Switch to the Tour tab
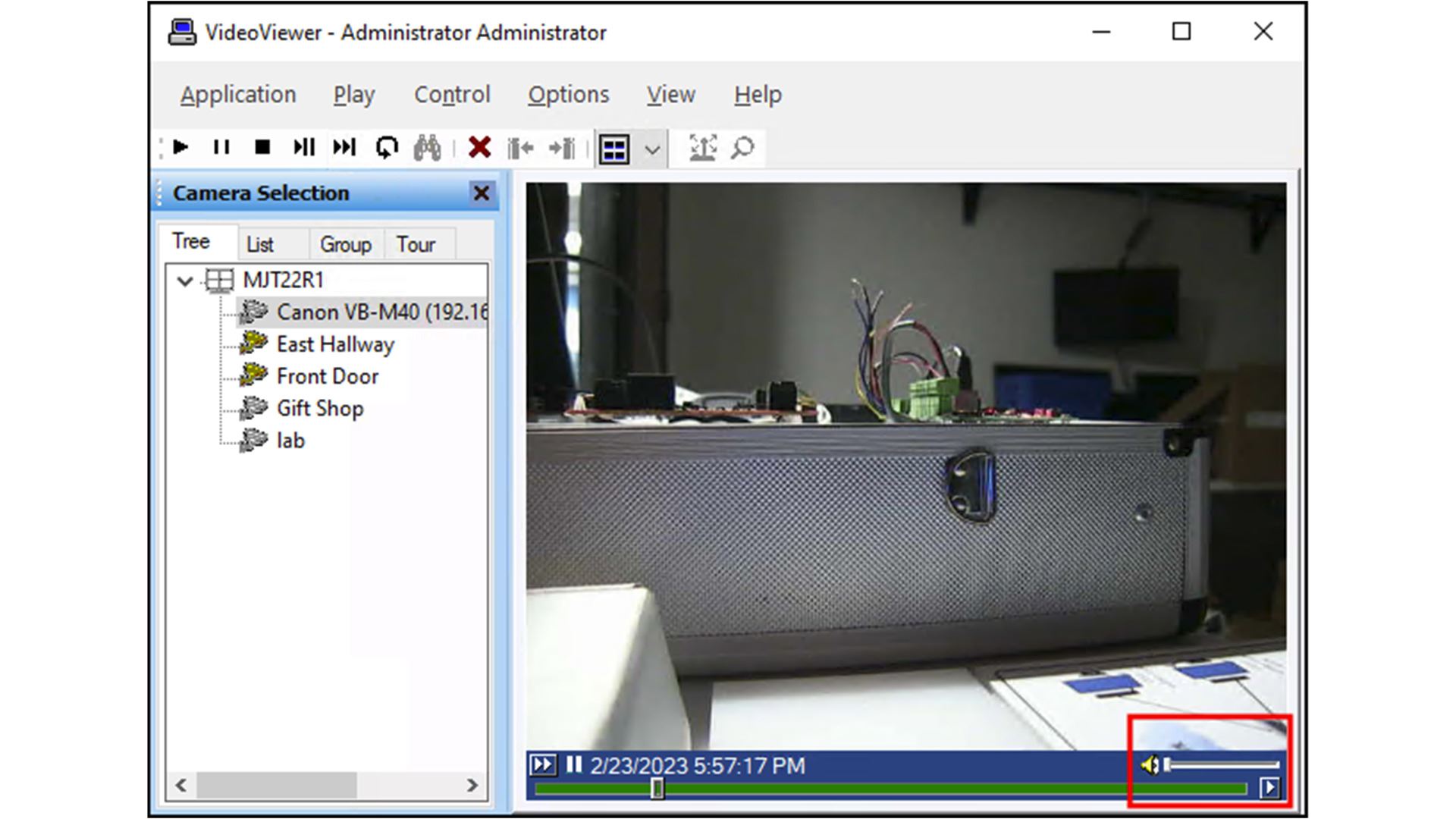Viewport: 1456px width, 819px height. (x=416, y=244)
